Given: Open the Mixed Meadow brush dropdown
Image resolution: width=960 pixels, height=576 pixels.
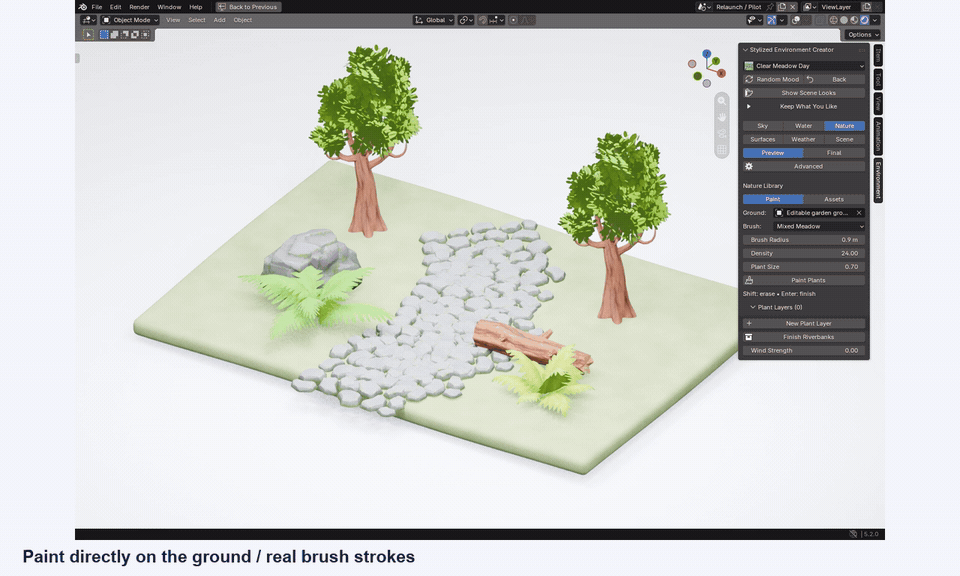Looking at the screenshot, I should pyautogui.click(x=819, y=226).
